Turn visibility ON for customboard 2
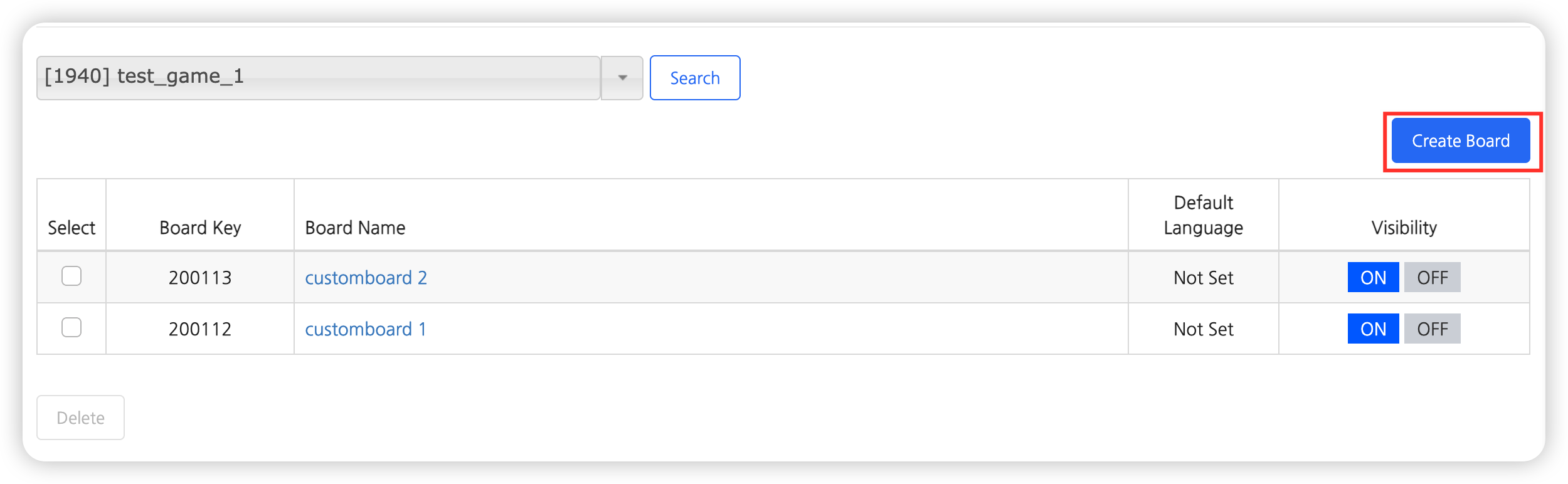 click(x=1373, y=277)
